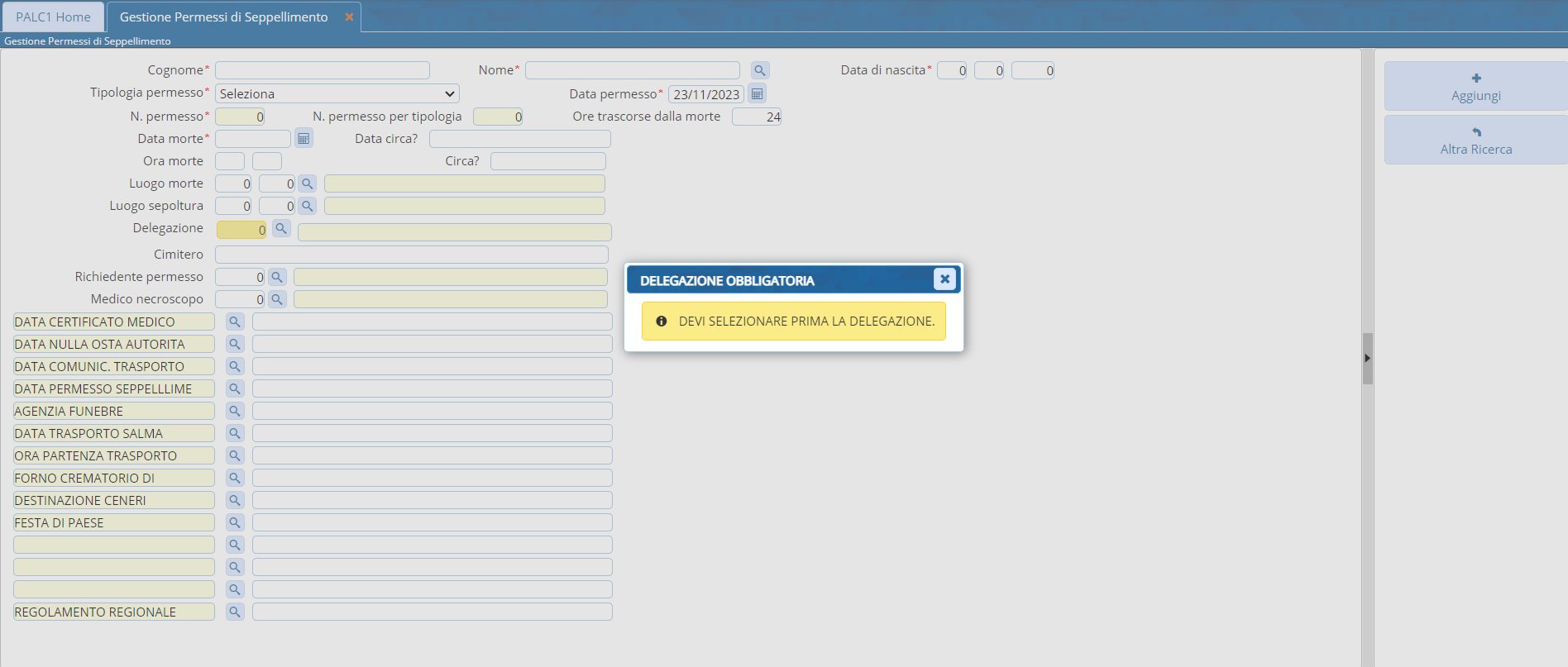Open calendar picker for Data morte
The height and width of the screenshot is (667, 1568).
click(304, 139)
